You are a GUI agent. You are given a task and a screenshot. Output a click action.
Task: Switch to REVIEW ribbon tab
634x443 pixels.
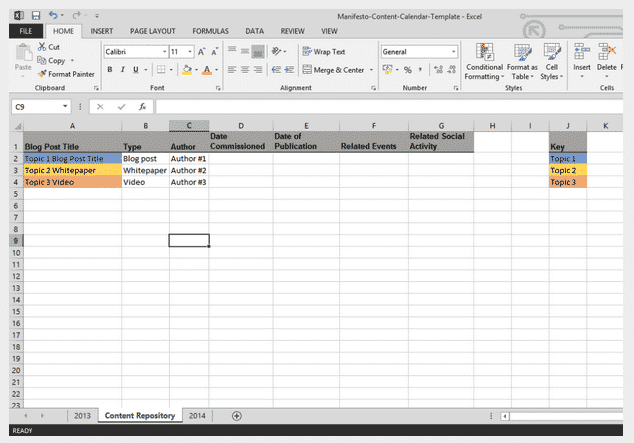point(292,31)
